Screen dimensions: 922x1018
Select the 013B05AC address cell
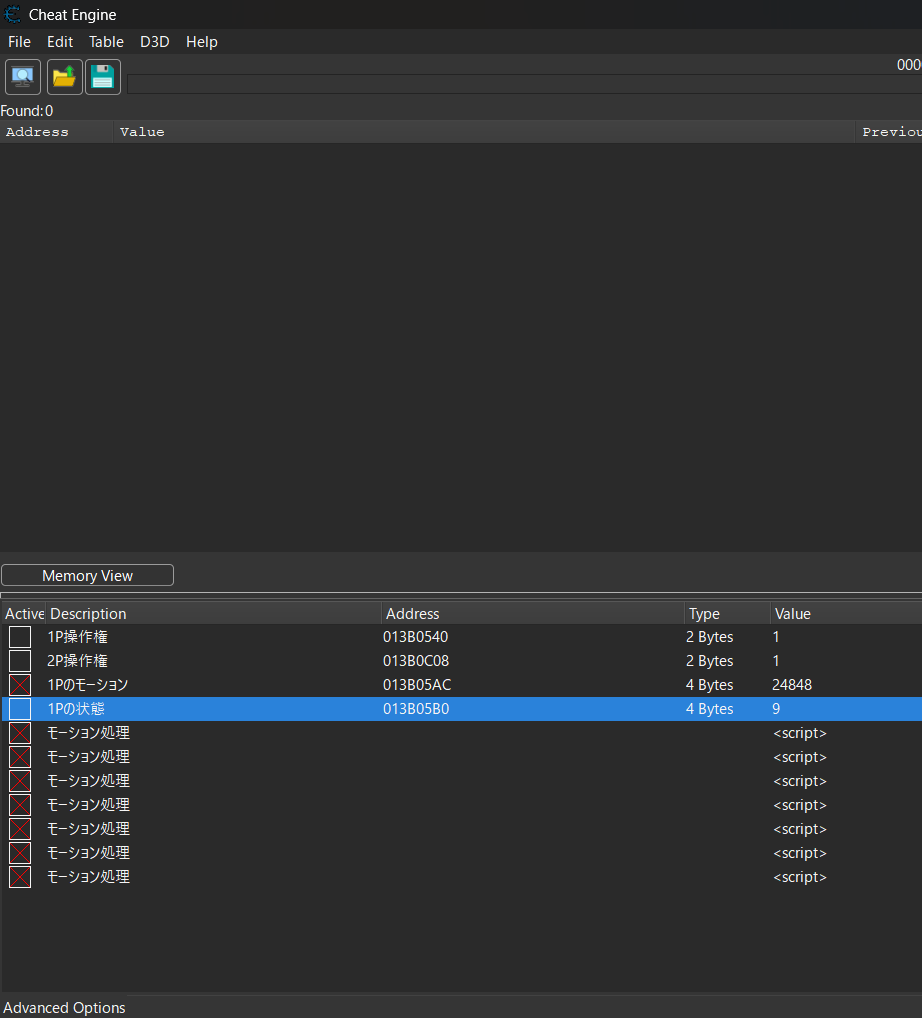click(417, 685)
